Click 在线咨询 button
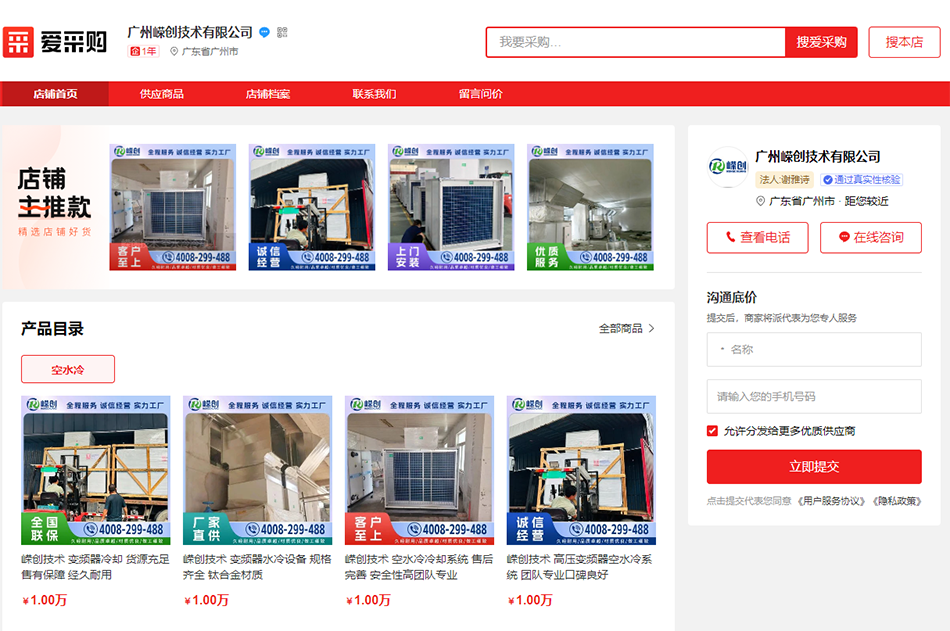 (871, 238)
